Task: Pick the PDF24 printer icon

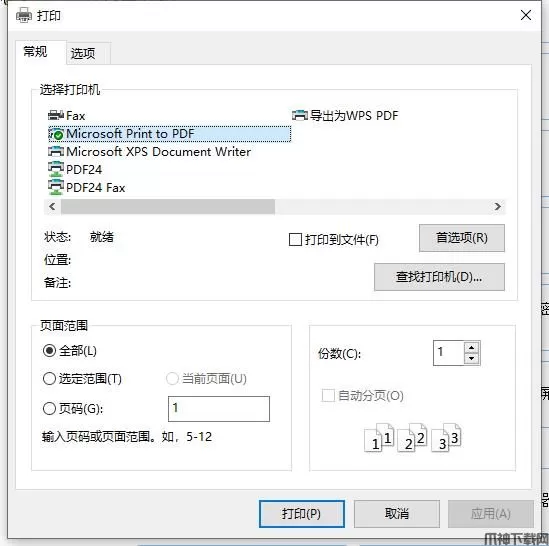Action: [56, 169]
